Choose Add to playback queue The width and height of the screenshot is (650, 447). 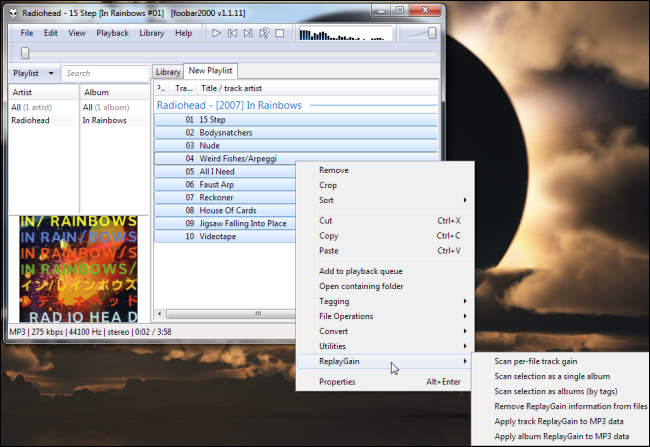coord(384,272)
